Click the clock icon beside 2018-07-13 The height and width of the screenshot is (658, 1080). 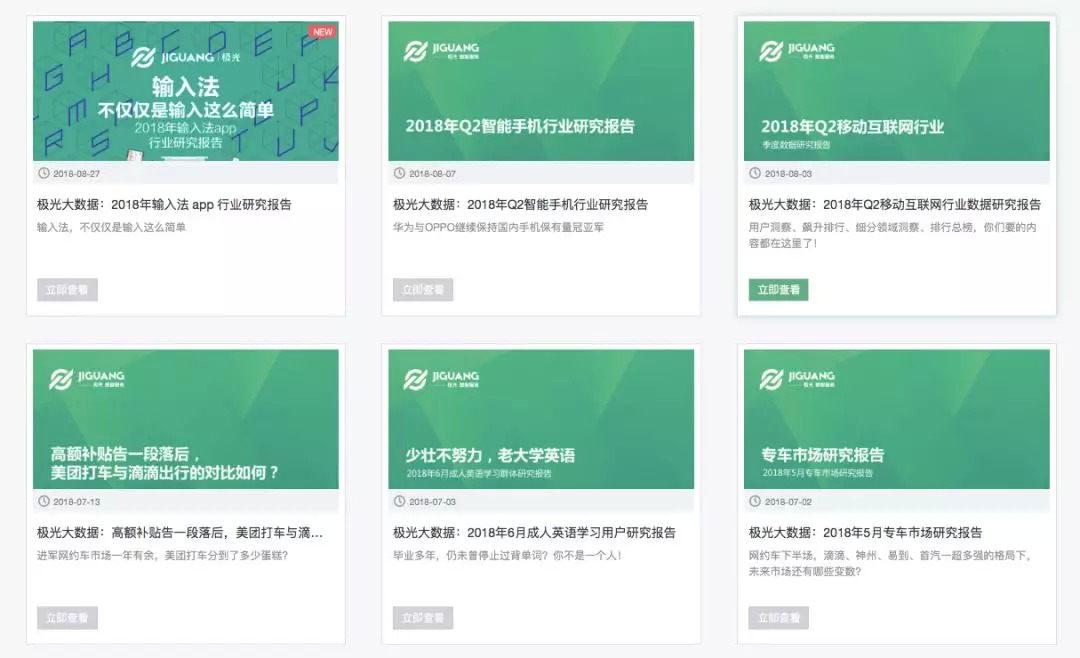click(44, 501)
